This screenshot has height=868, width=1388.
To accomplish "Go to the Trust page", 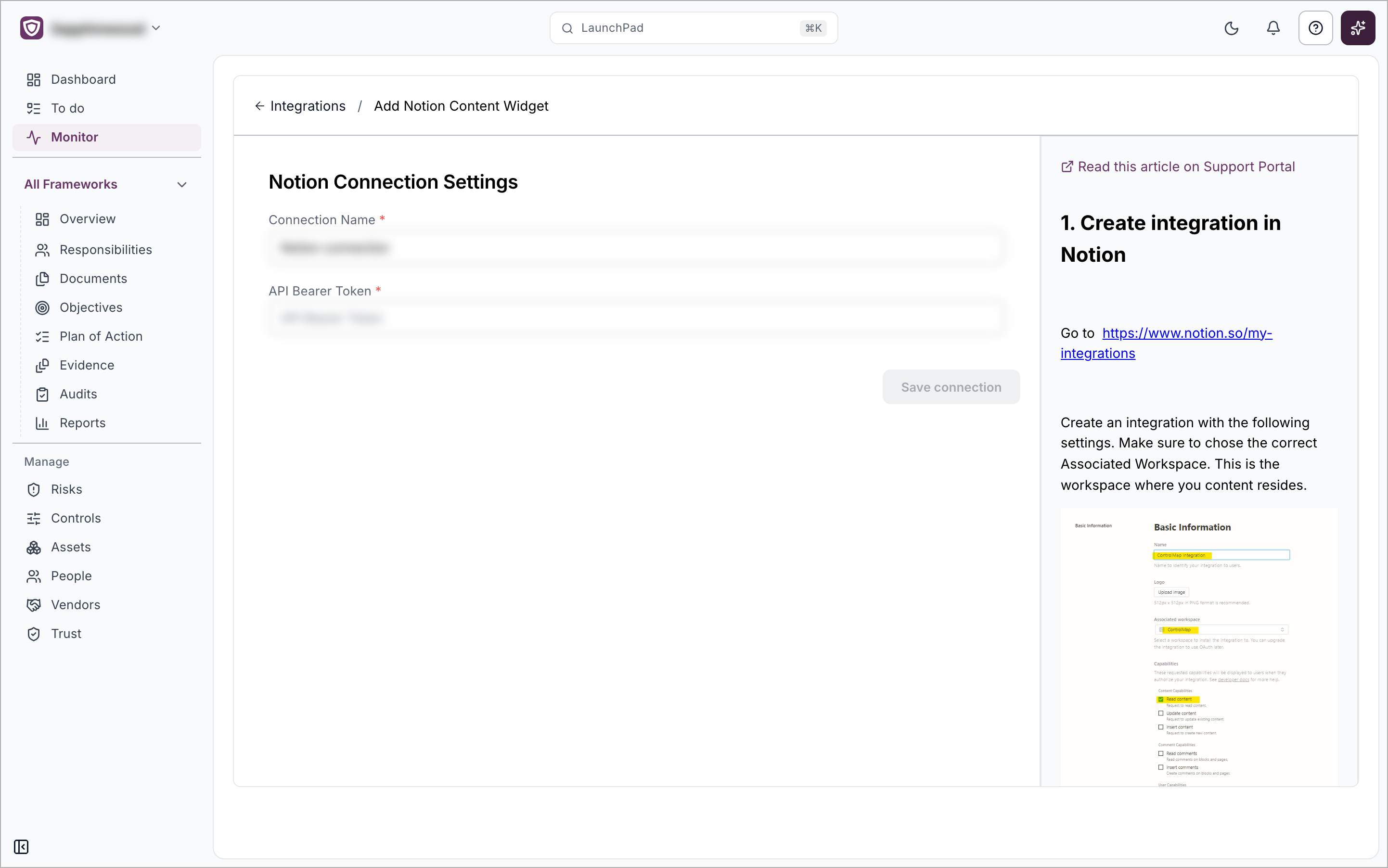I will pyautogui.click(x=66, y=634).
